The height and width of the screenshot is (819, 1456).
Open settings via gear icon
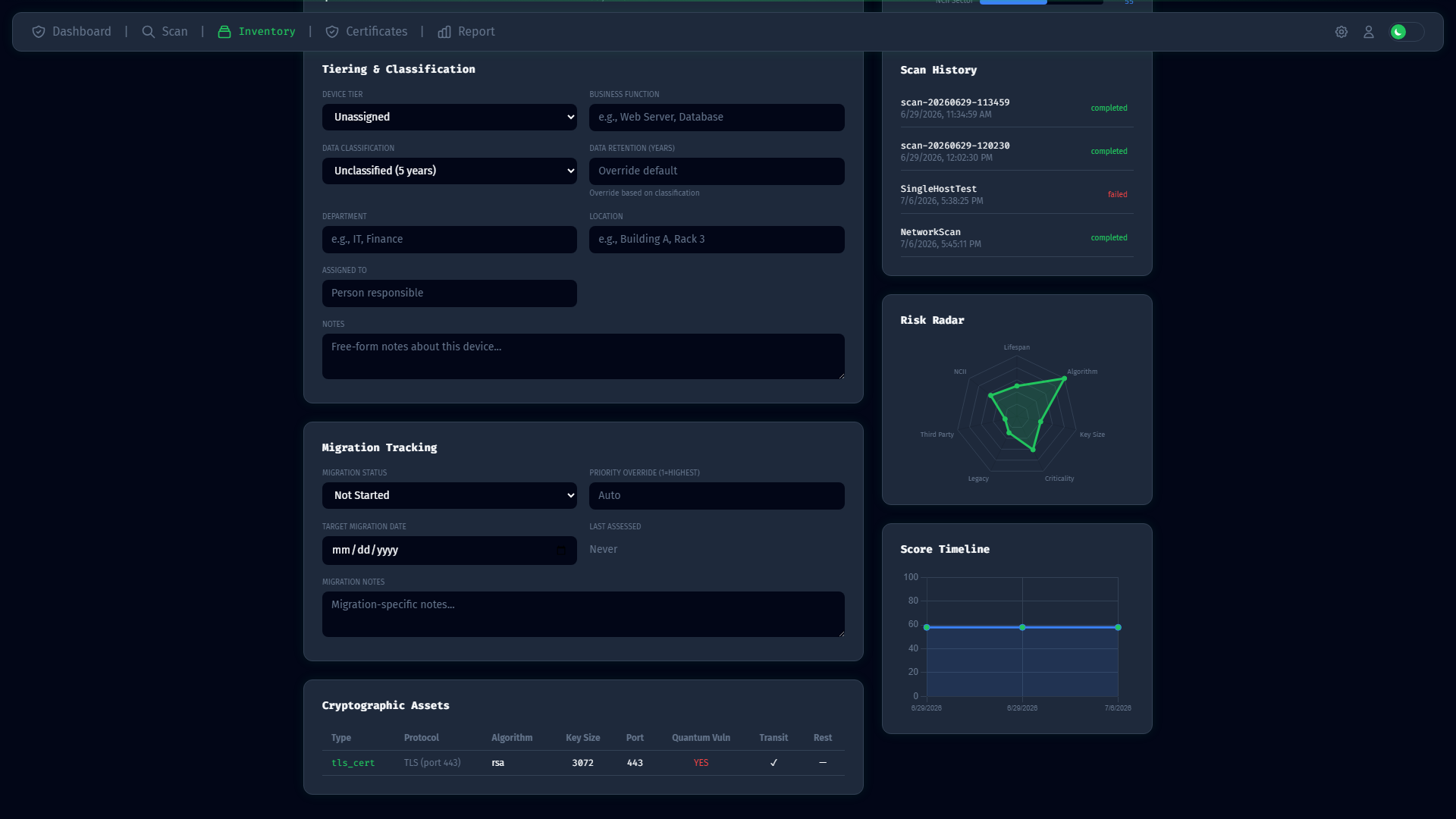[1341, 32]
